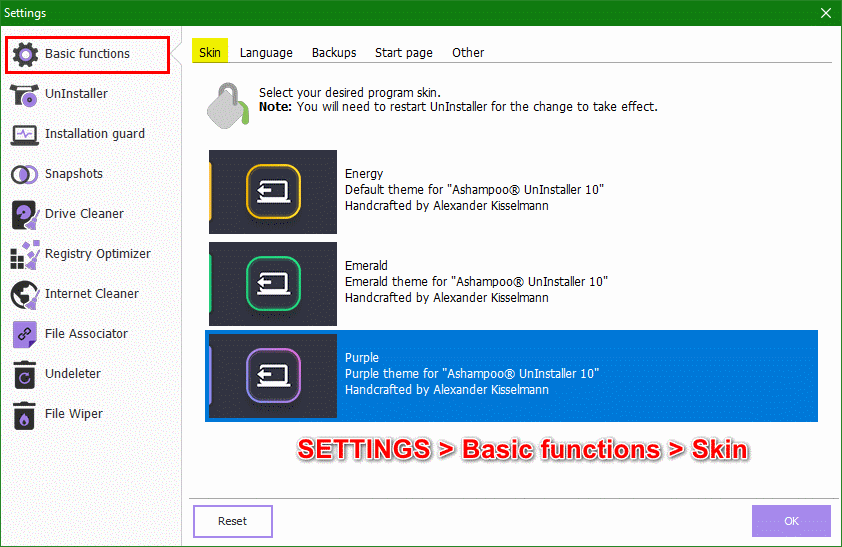Open the Skin tab

coord(210,52)
